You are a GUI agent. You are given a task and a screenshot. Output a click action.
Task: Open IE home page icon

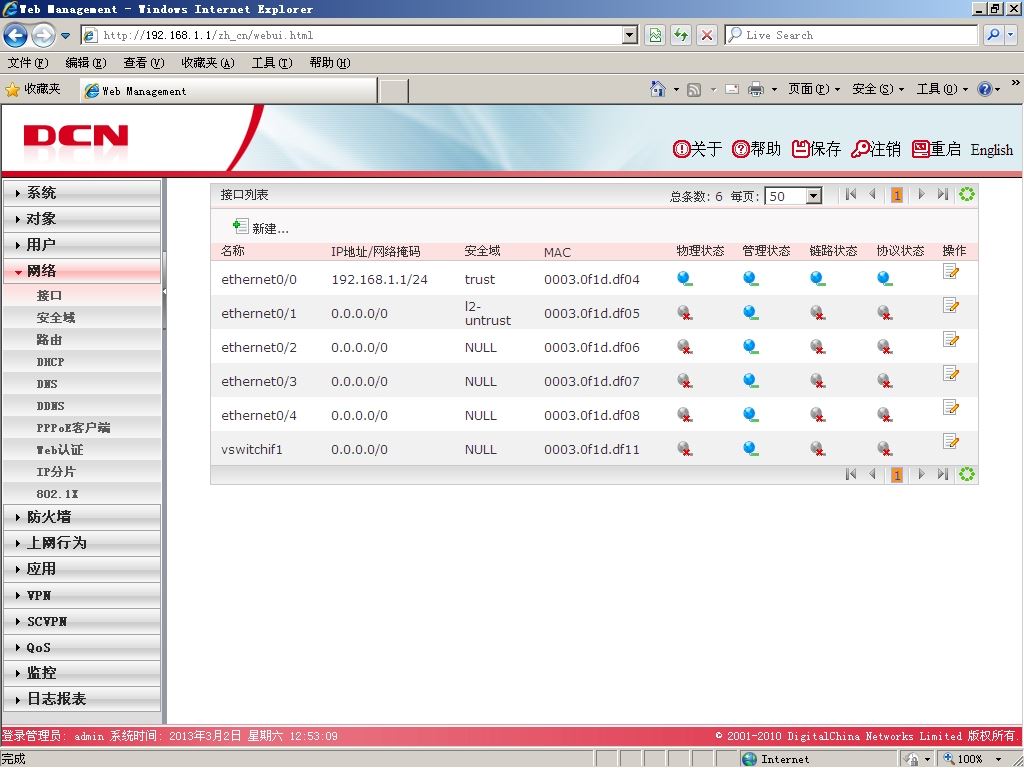658,89
